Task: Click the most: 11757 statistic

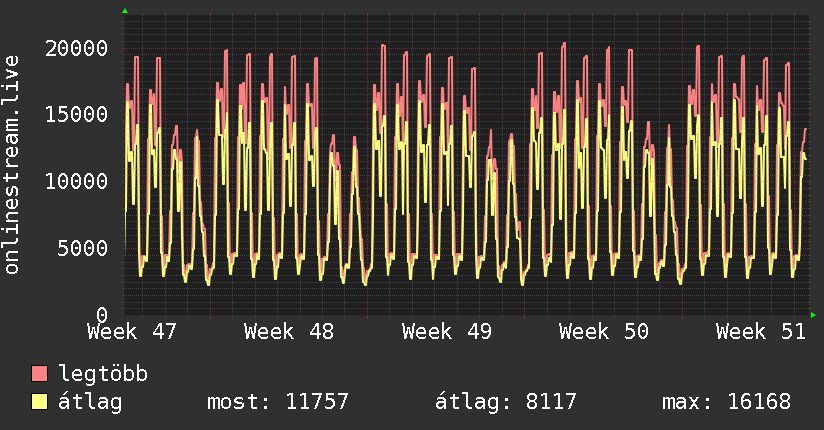Action: coord(277,402)
